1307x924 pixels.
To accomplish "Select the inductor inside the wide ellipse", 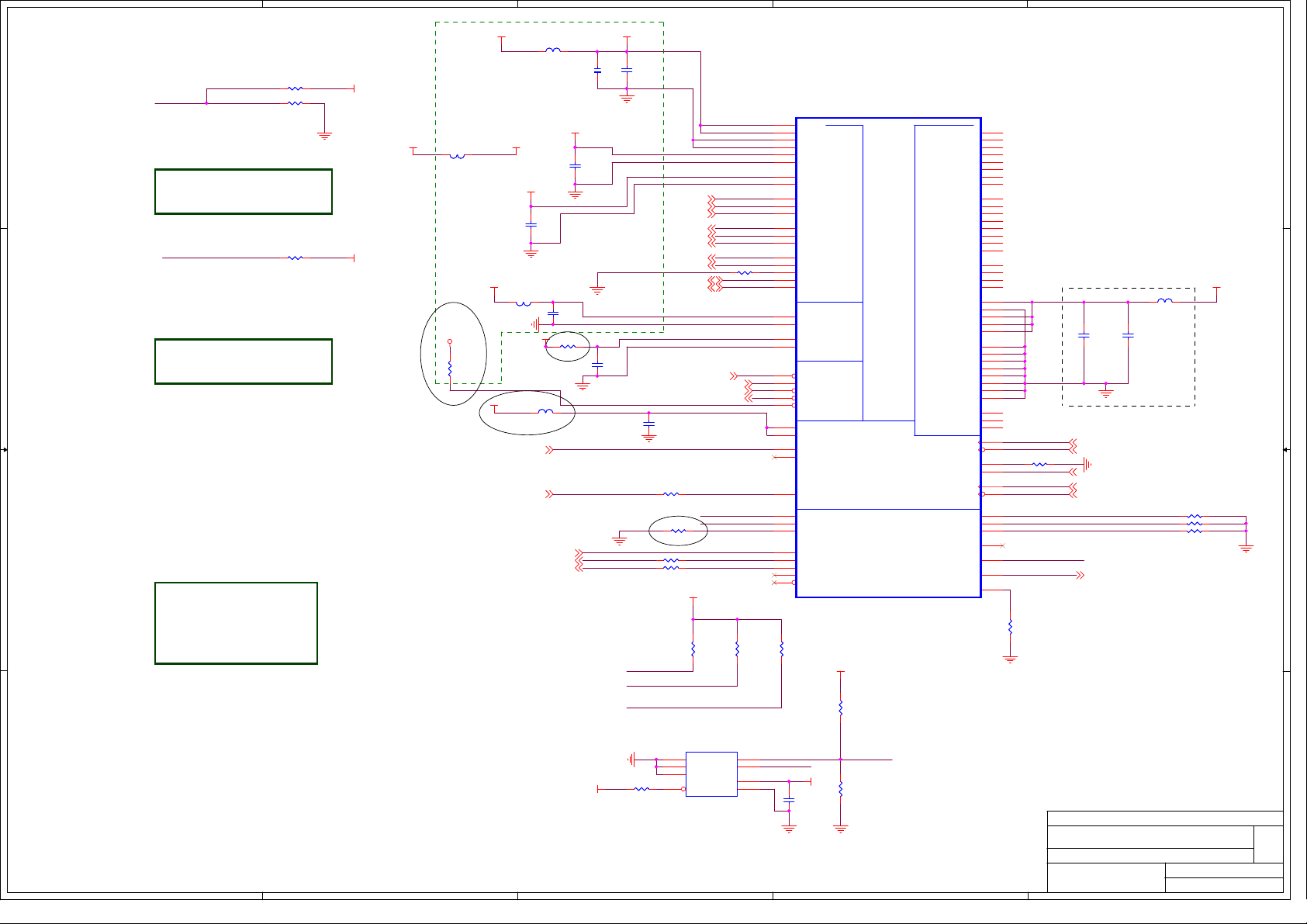I will click(546, 412).
